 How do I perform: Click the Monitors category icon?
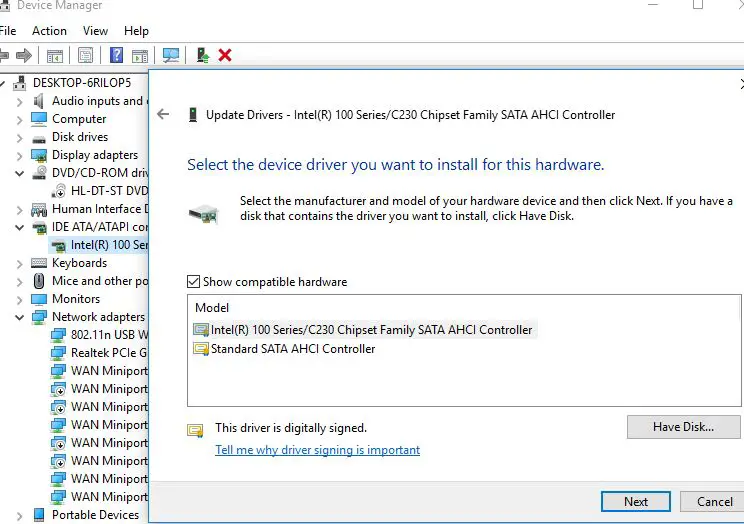tap(39, 299)
